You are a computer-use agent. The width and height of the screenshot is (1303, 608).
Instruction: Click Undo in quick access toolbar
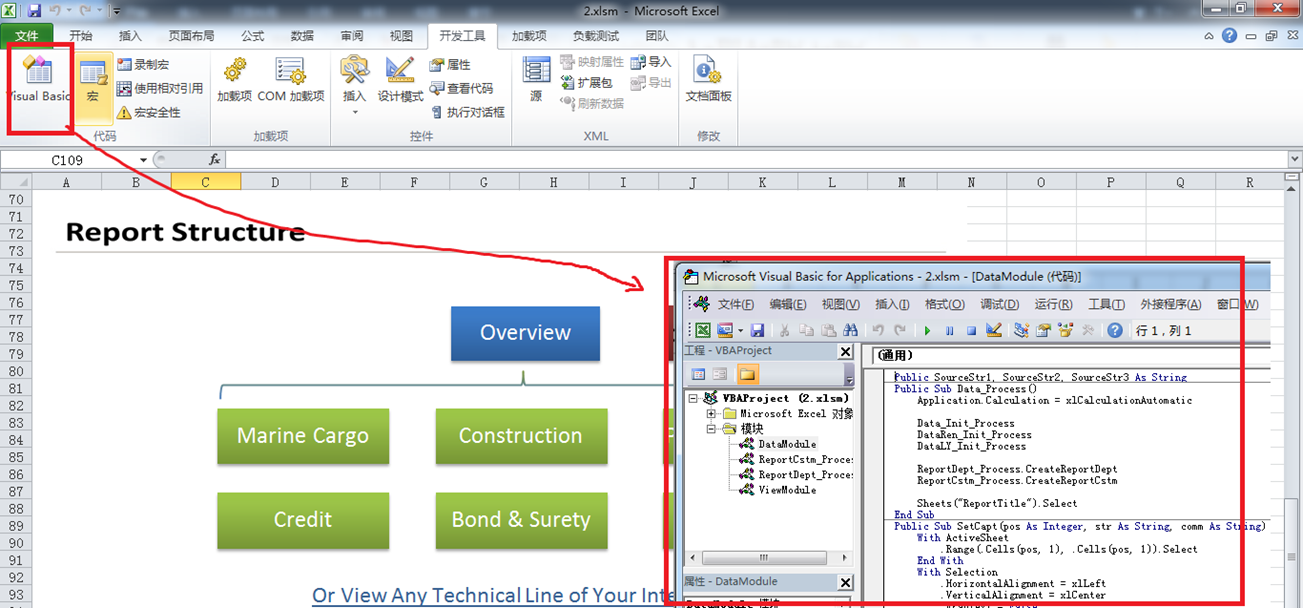[56, 11]
